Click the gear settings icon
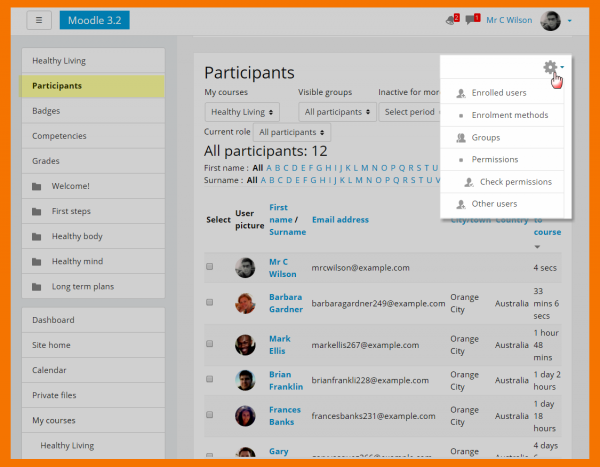Screen dimensions: 600x467 pyautogui.click(x=549, y=68)
